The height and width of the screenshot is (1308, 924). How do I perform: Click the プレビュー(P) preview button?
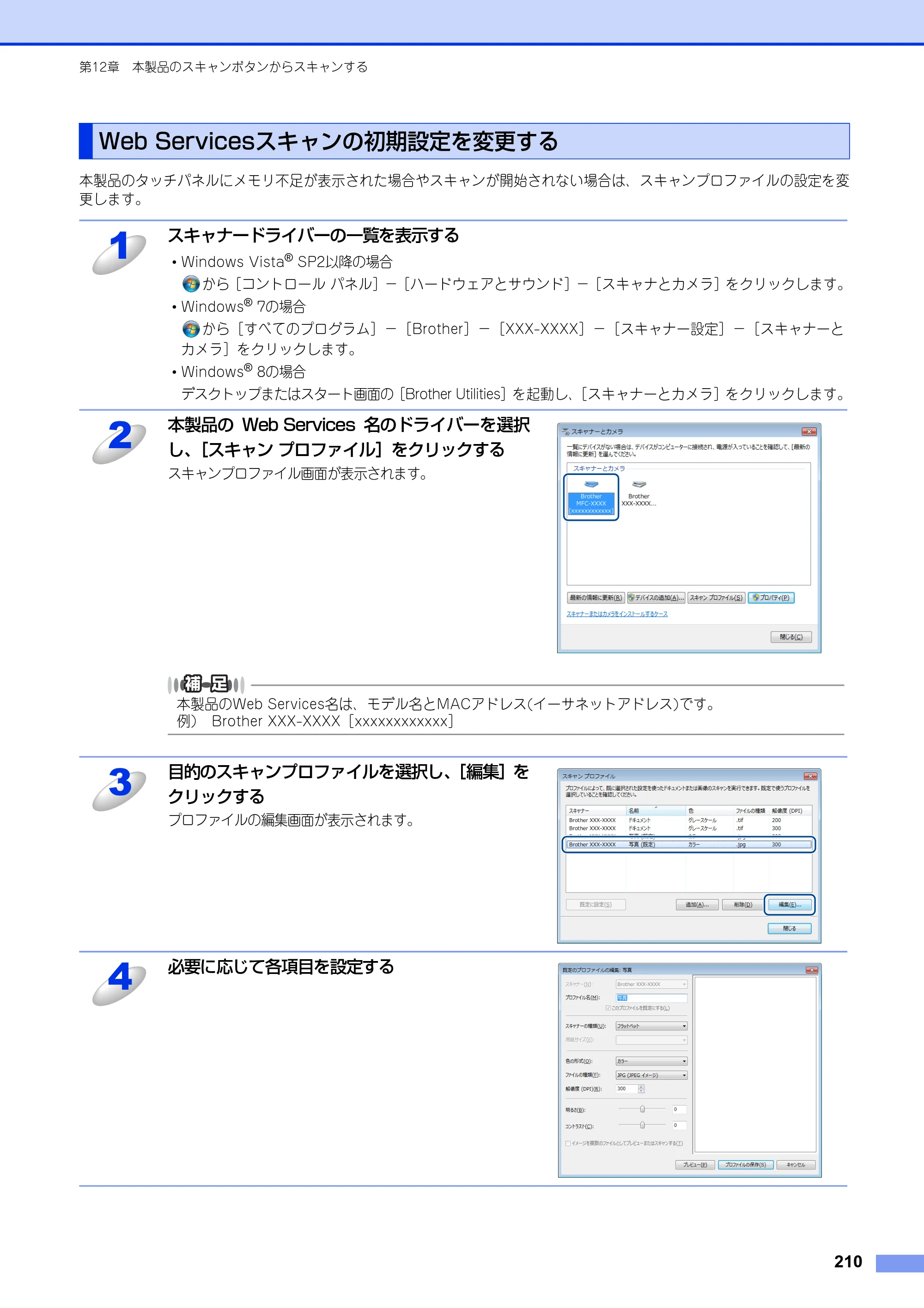(695, 1165)
